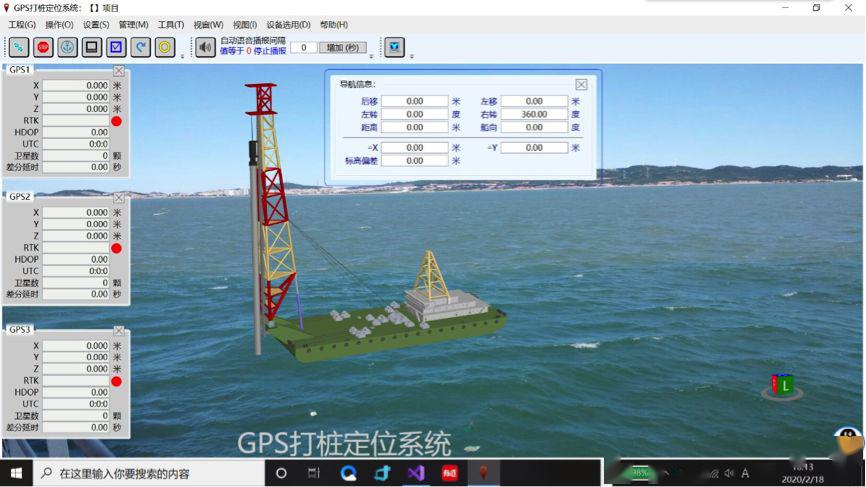Open the Windows Start menu
Viewport: 866px width, 487px height.
point(16,473)
